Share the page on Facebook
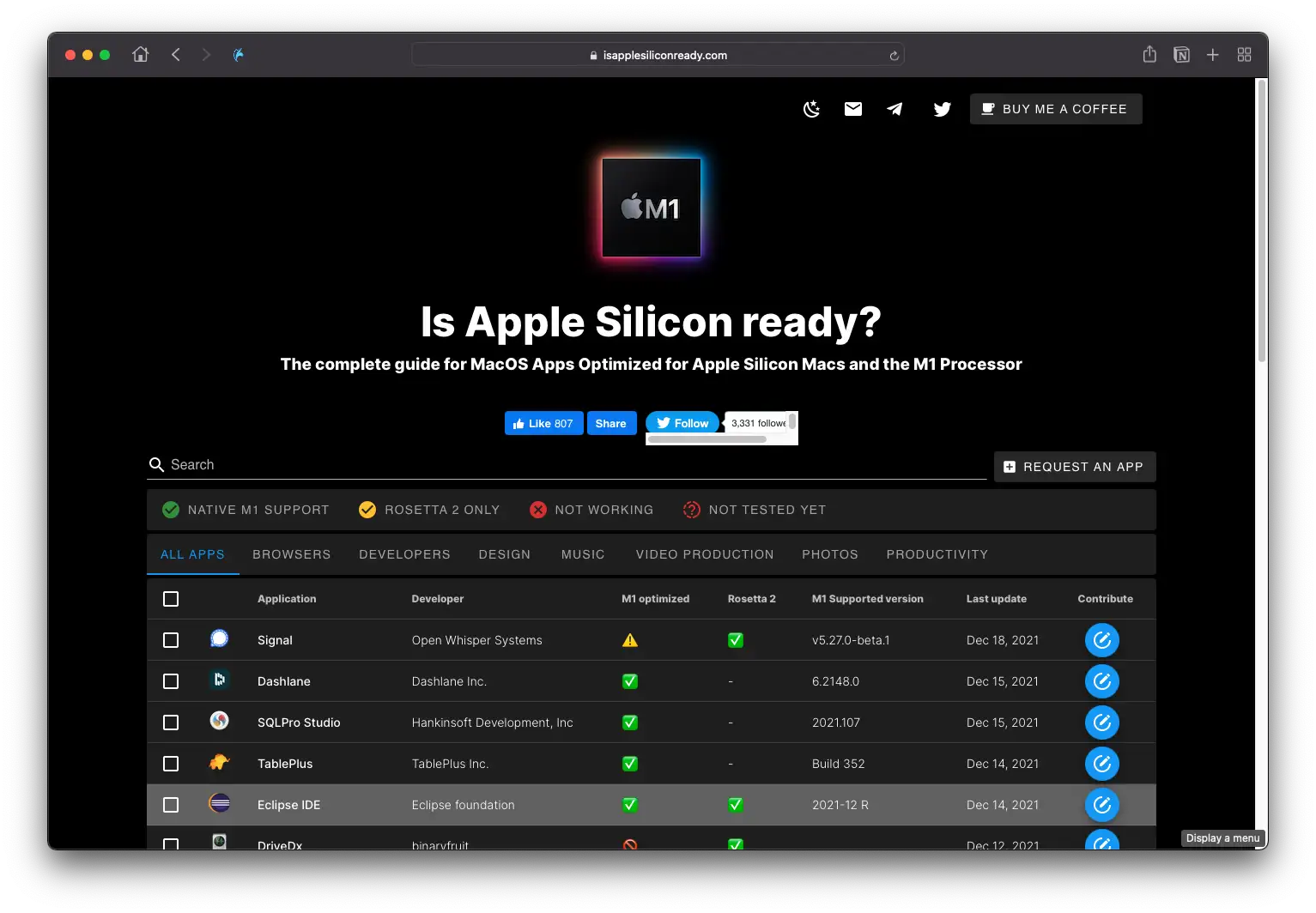1316x913 pixels. (611, 423)
